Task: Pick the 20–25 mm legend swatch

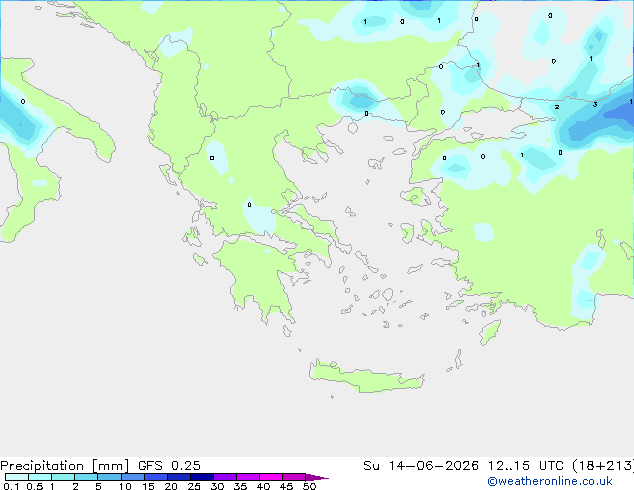Action: point(178,477)
